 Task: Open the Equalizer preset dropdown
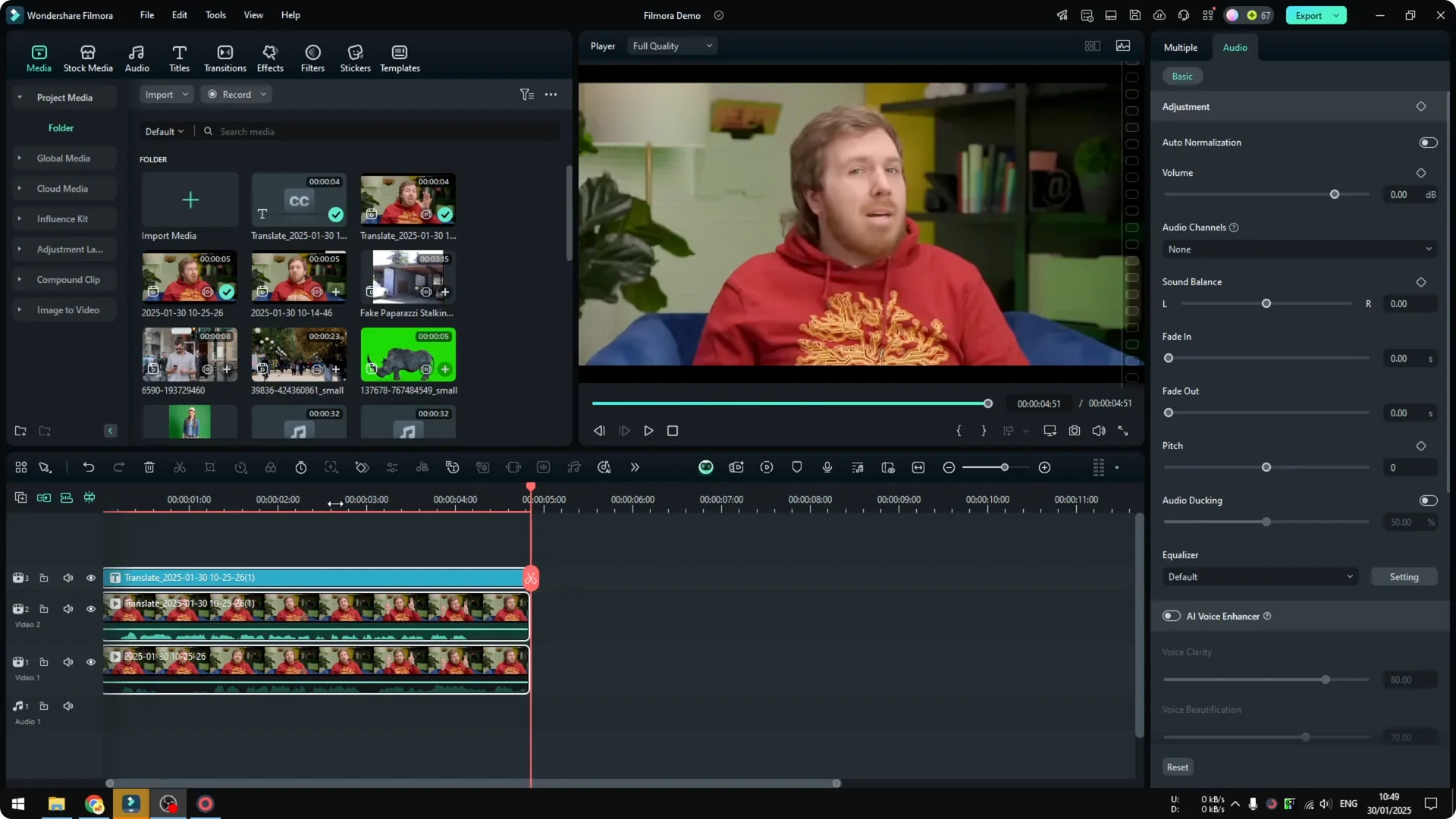point(1259,576)
